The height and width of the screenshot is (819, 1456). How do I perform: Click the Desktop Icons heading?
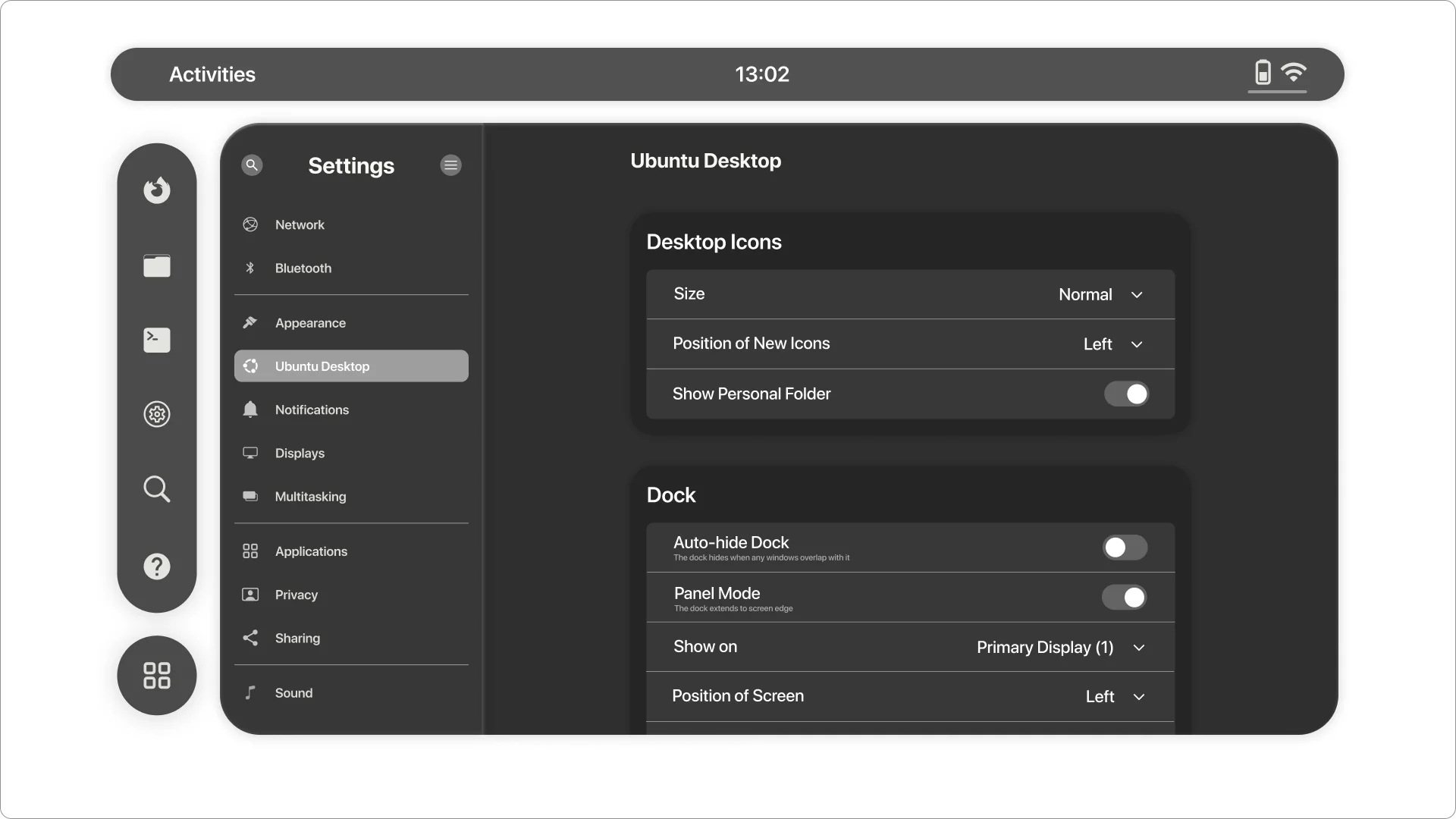tap(714, 242)
